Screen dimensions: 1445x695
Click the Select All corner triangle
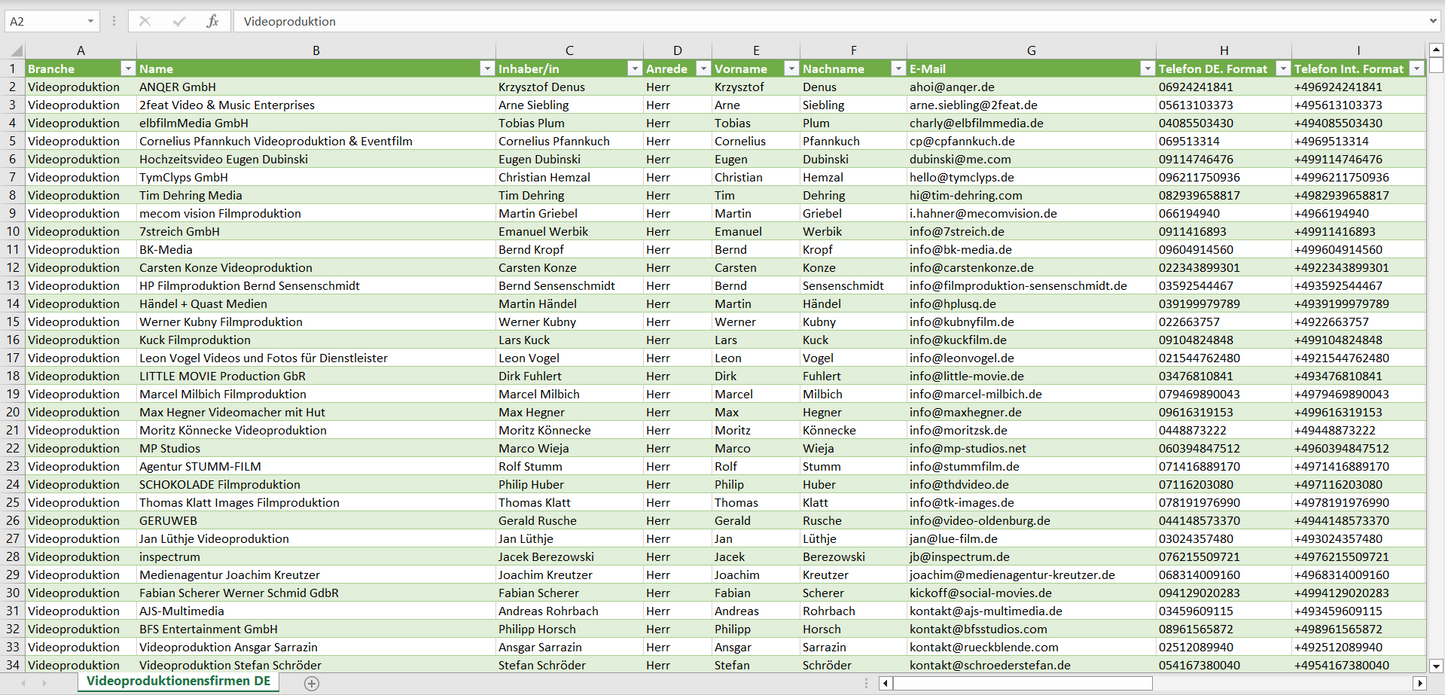pyautogui.click(x=15, y=50)
